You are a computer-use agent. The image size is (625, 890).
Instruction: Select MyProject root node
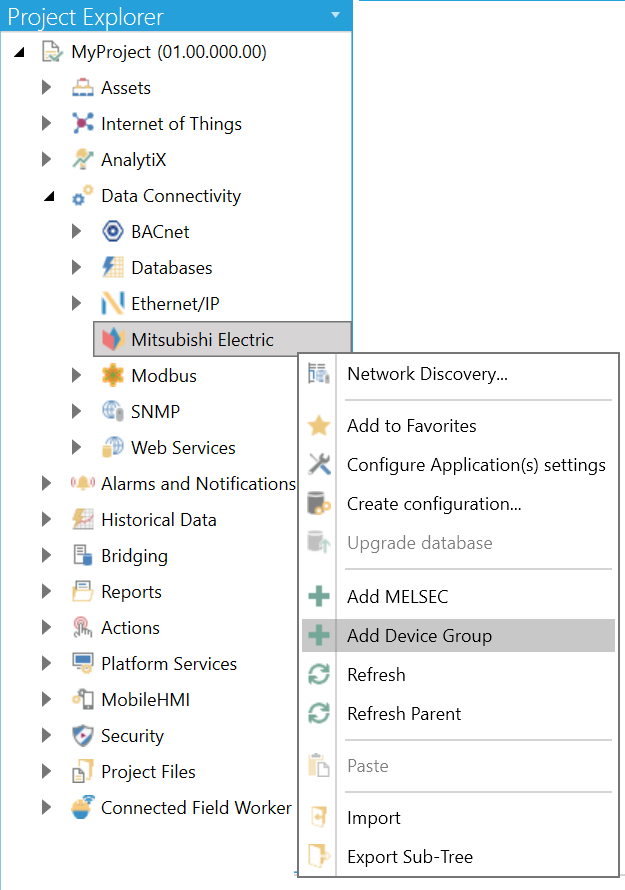(168, 52)
